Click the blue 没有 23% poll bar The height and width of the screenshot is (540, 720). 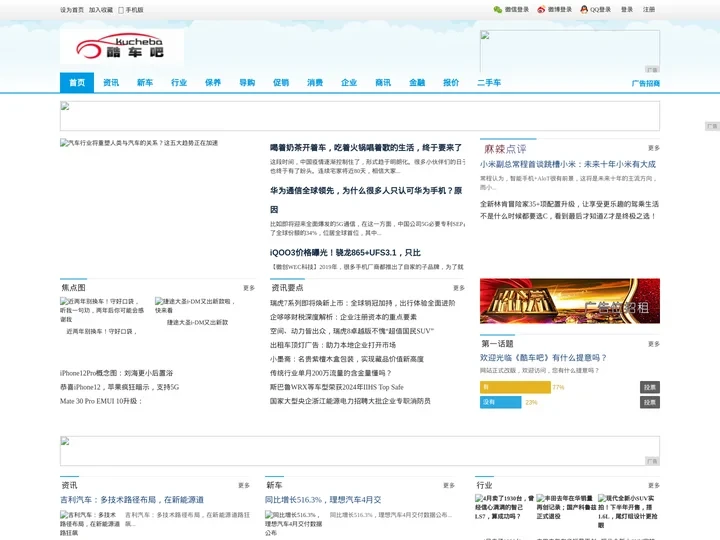click(x=501, y=402)
